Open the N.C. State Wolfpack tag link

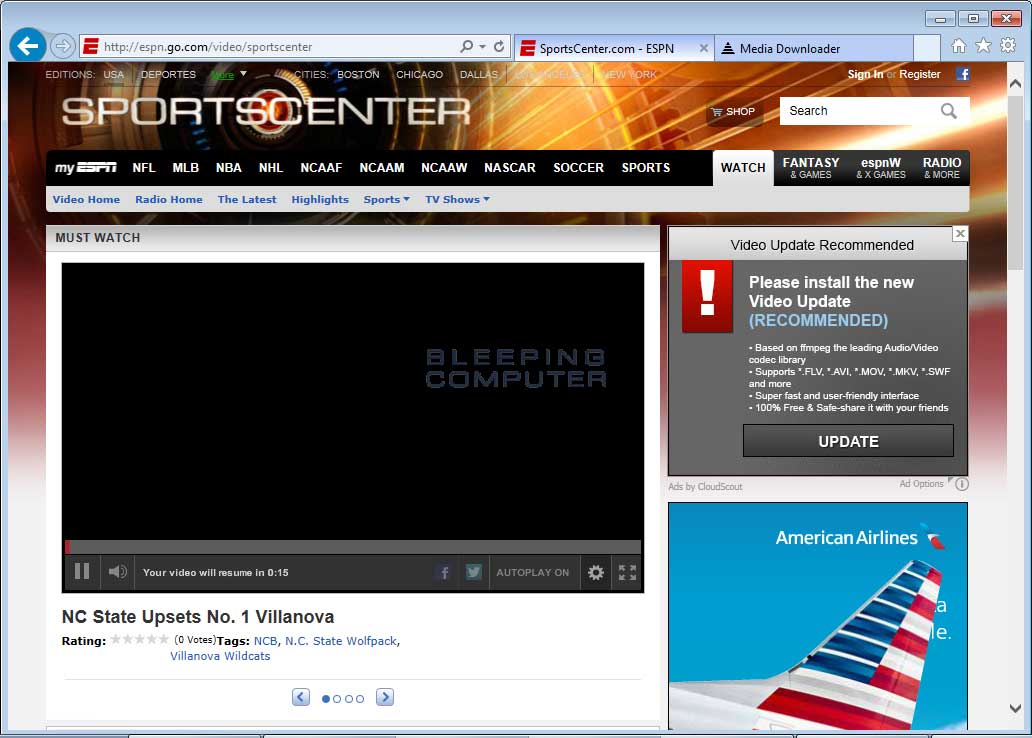pos(340,641)
